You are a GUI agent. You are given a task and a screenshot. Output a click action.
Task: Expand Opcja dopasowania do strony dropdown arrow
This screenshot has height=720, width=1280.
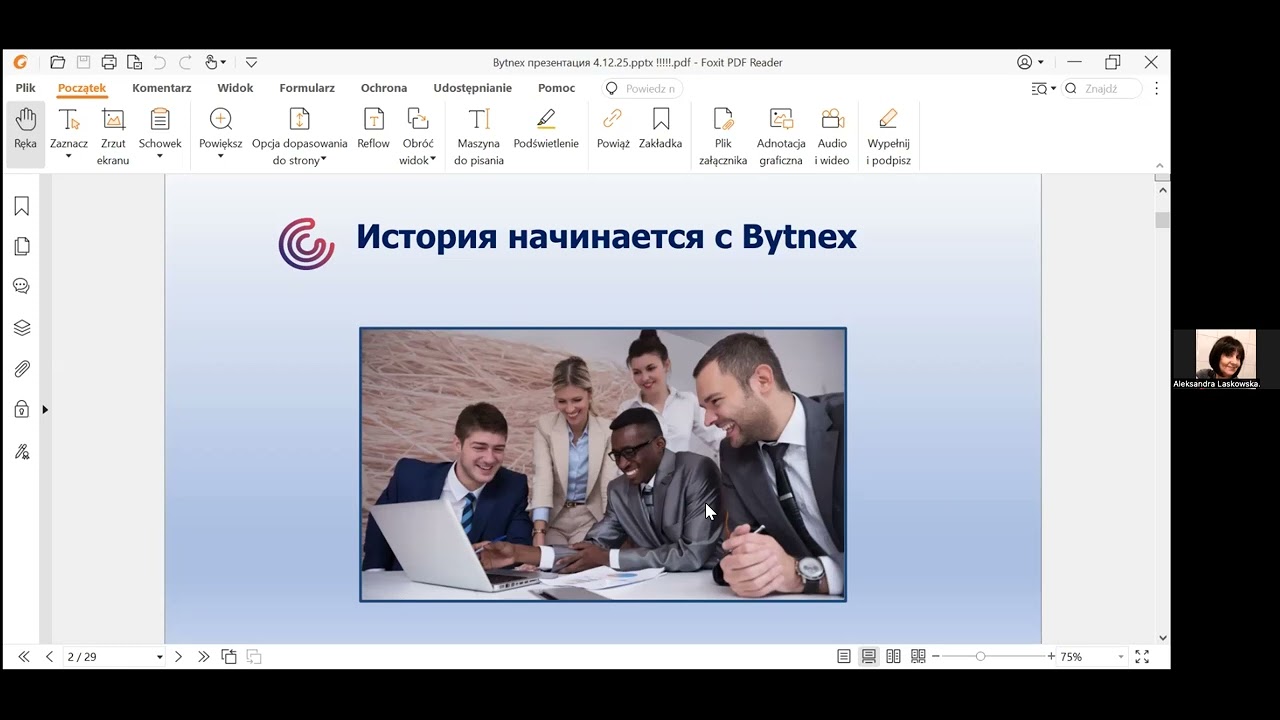tap(324, 159)
